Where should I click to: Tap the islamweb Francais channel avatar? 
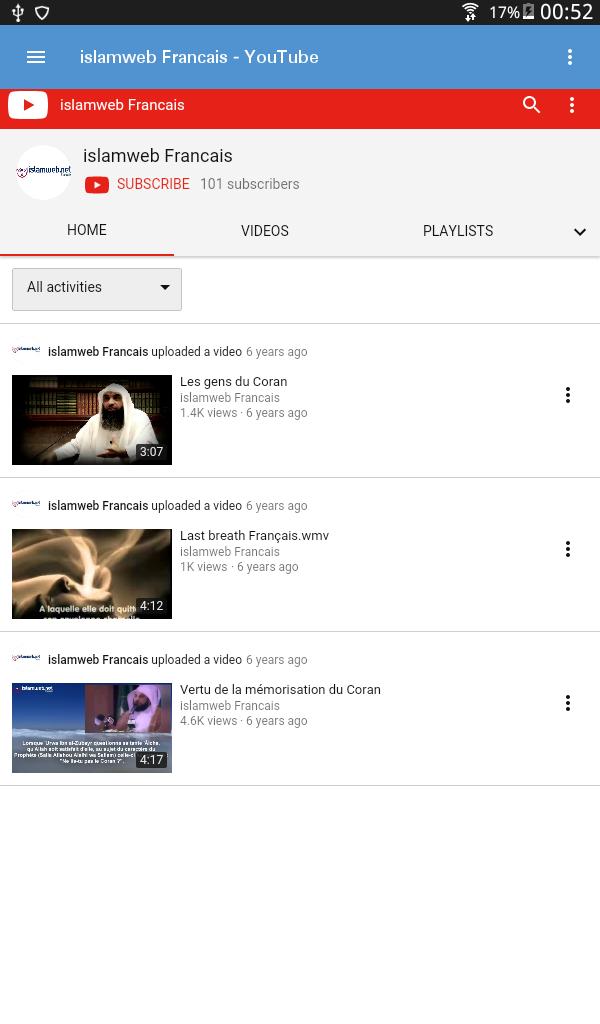(x=43, y=172)
